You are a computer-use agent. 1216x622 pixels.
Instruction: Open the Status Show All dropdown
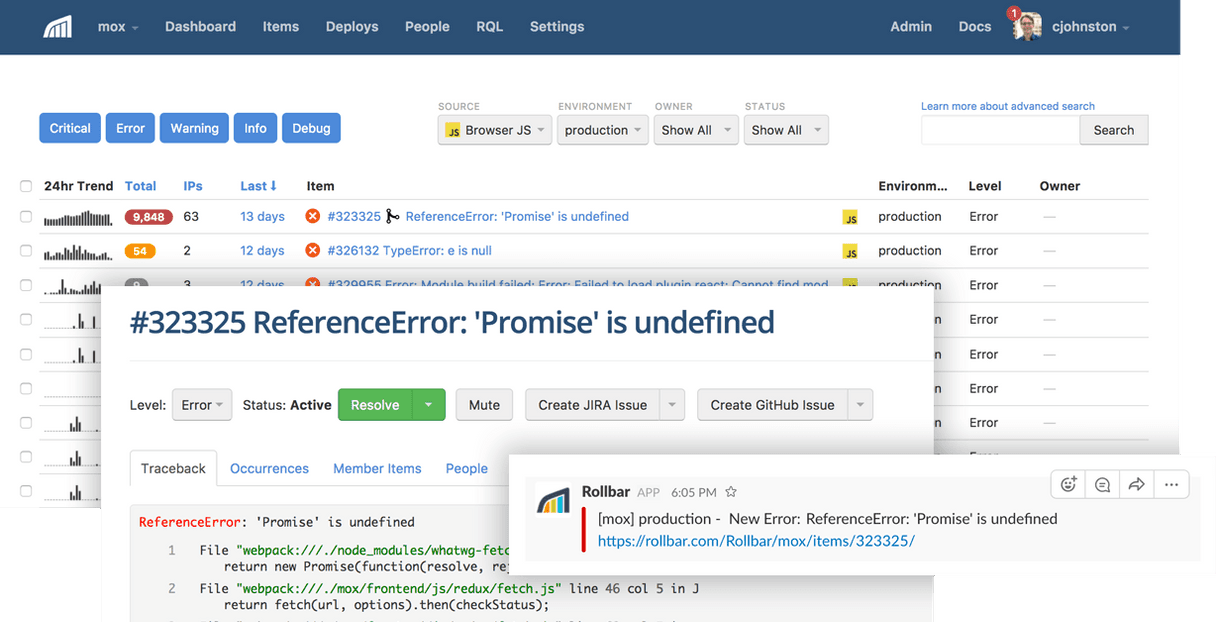[786, 130]
